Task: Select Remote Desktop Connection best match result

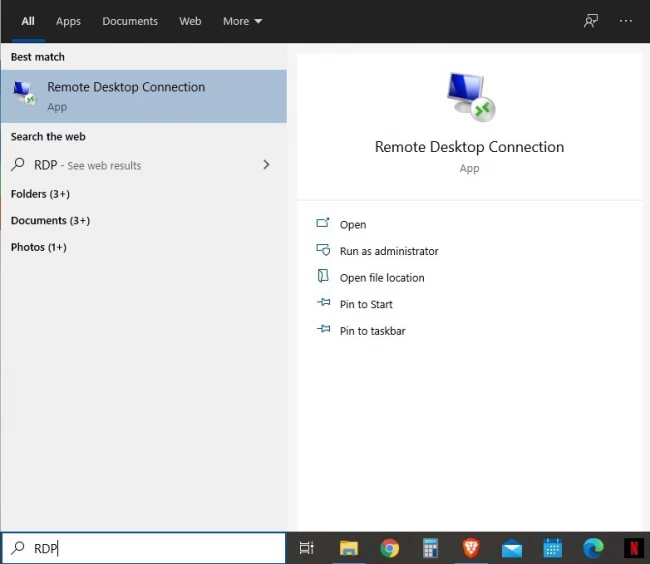Action: click(x=143, y=96)
